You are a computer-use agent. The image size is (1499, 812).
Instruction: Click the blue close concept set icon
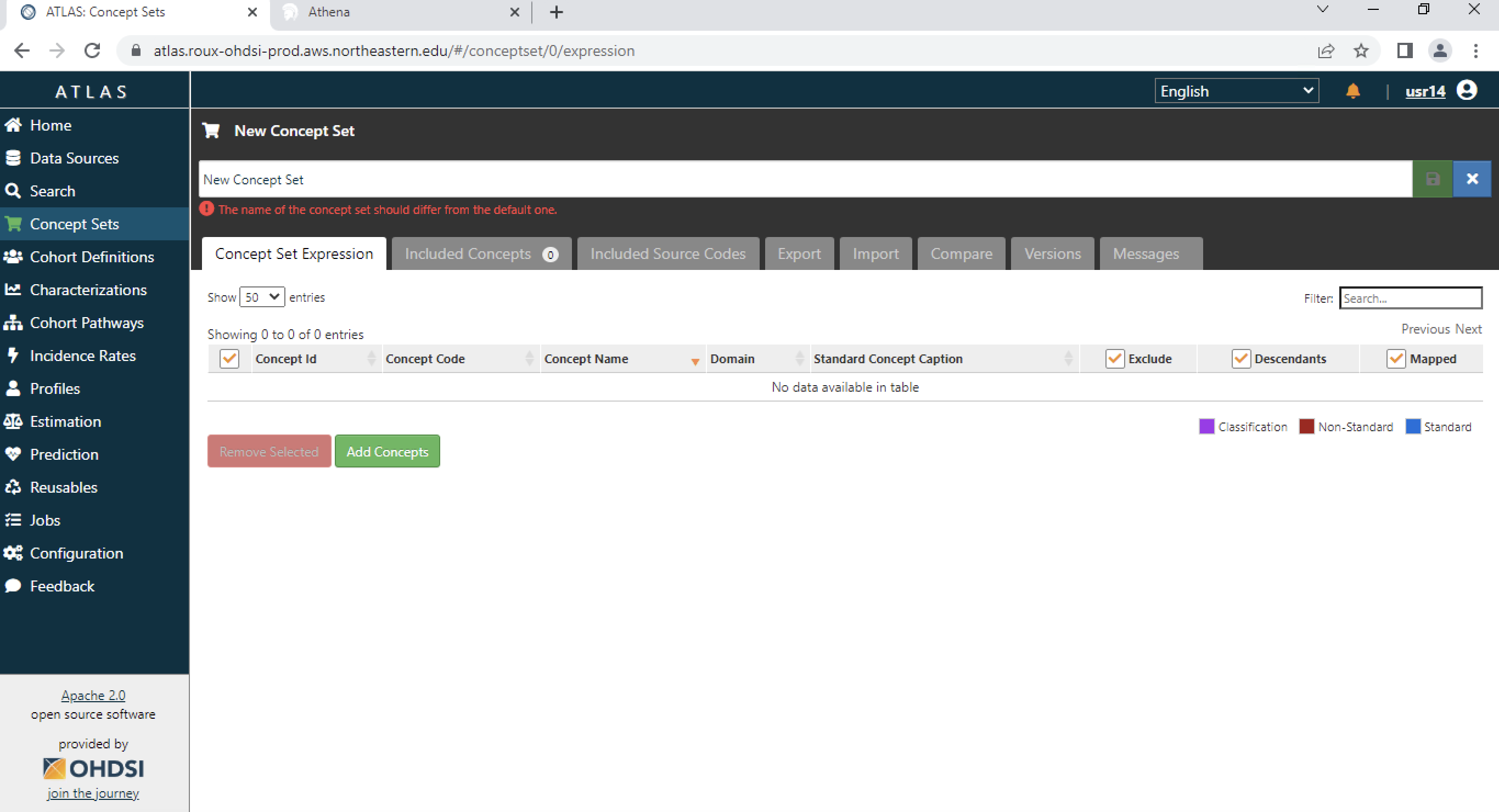pos(1472,179)
